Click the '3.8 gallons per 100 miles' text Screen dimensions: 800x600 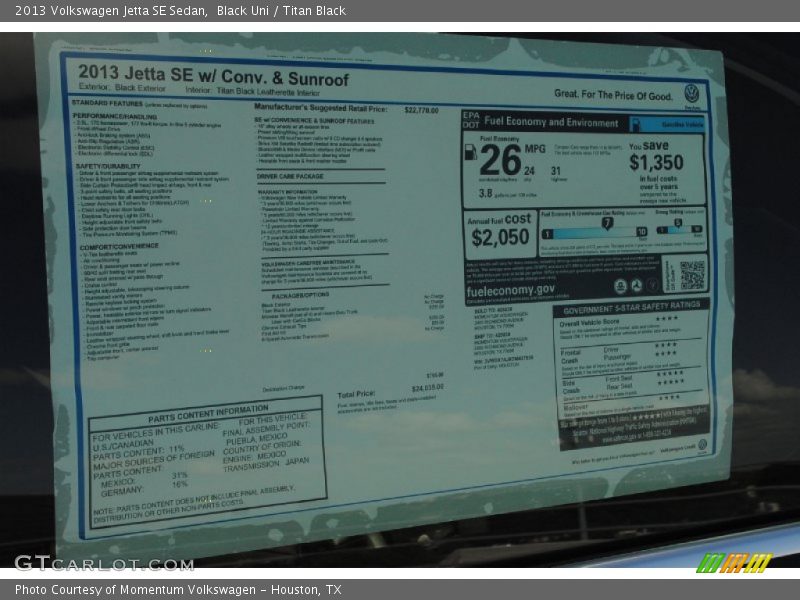point(507,194)
